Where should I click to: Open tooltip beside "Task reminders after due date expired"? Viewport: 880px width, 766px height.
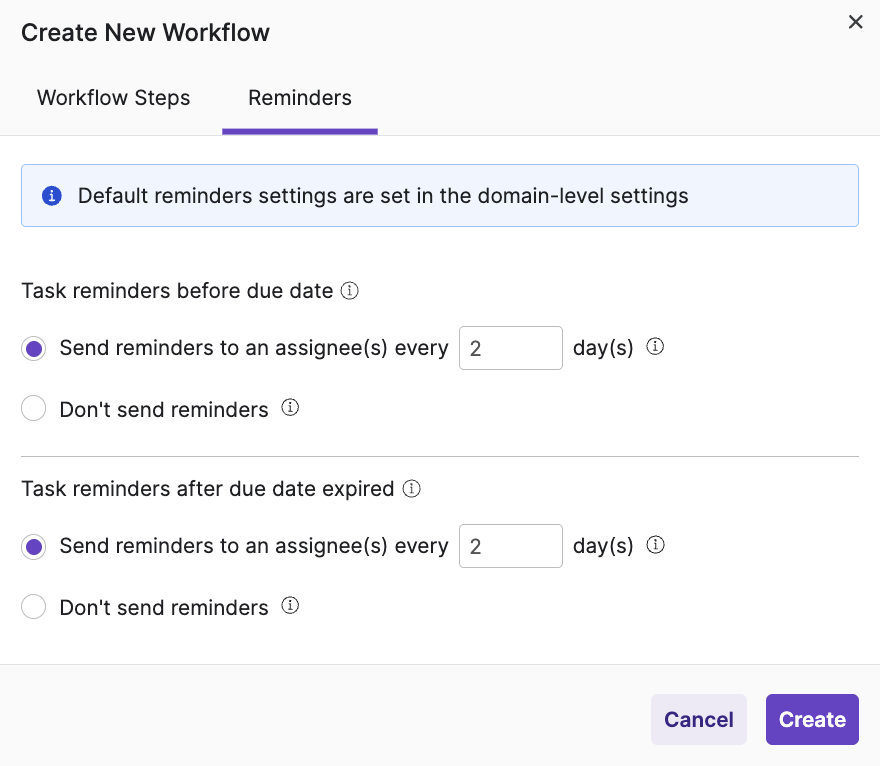click(411, 488)
